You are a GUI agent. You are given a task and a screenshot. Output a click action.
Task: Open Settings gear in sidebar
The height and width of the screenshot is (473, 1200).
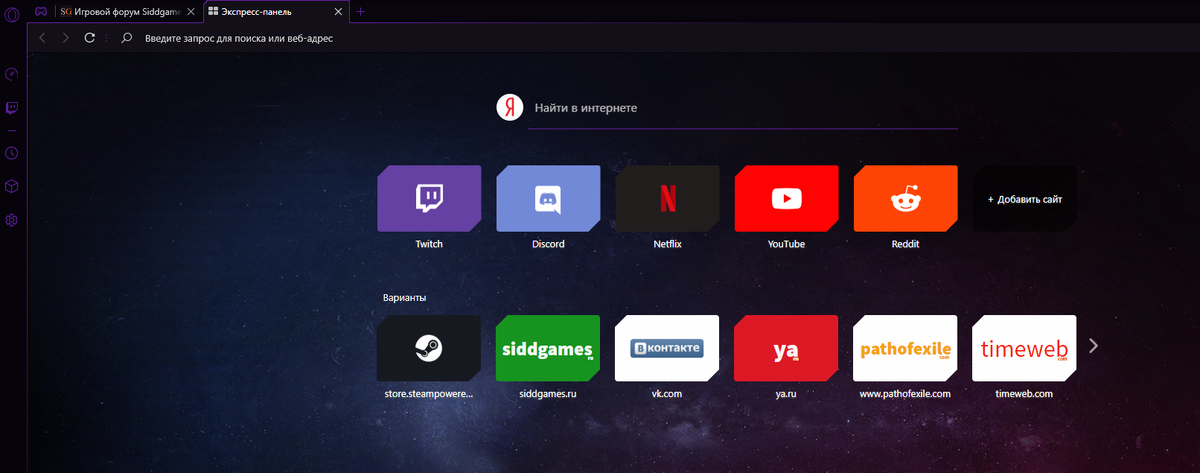pos(12,220)
